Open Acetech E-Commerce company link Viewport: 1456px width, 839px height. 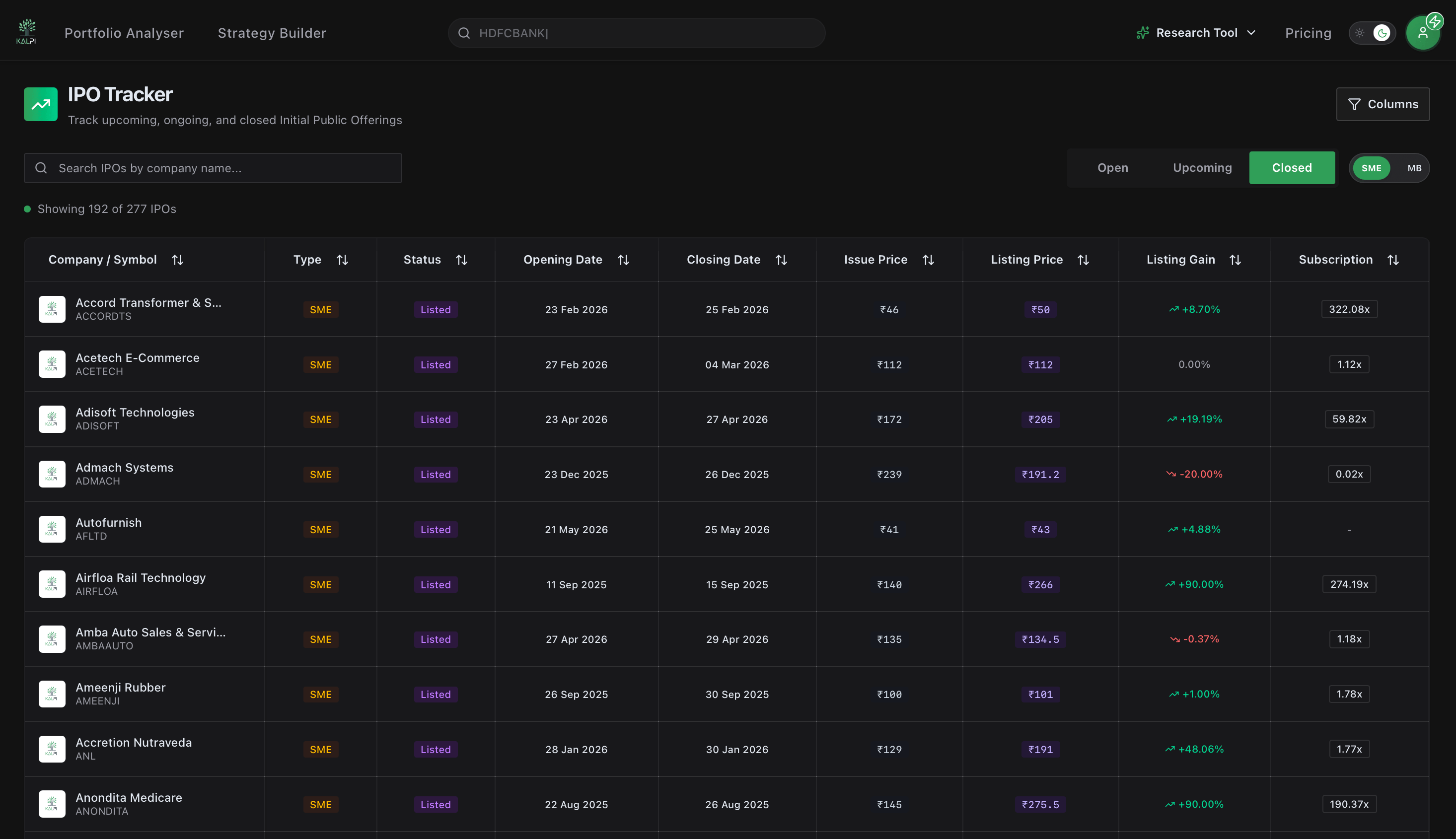tap(137, 358)
